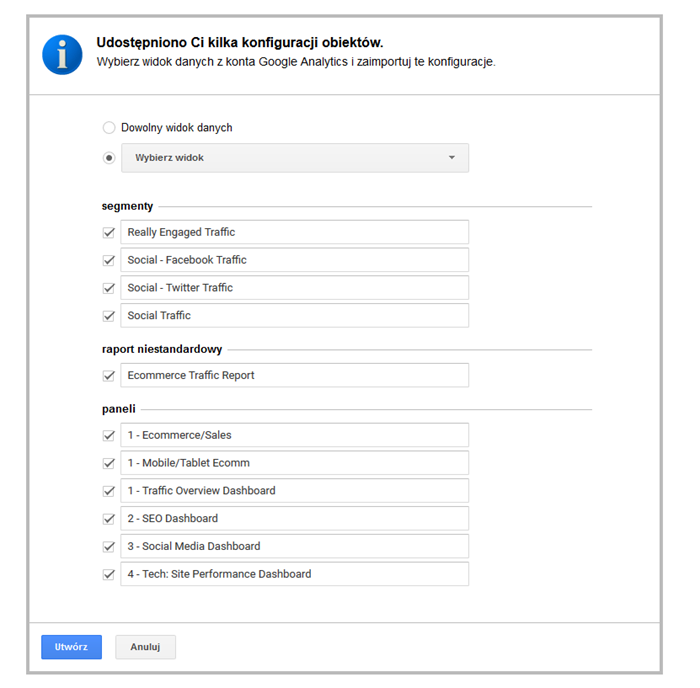The image size is (700, 688).
Task: Toggle the 1 - Mobile/Tablet Ecomm checkbox
Action: pos(109,463)
